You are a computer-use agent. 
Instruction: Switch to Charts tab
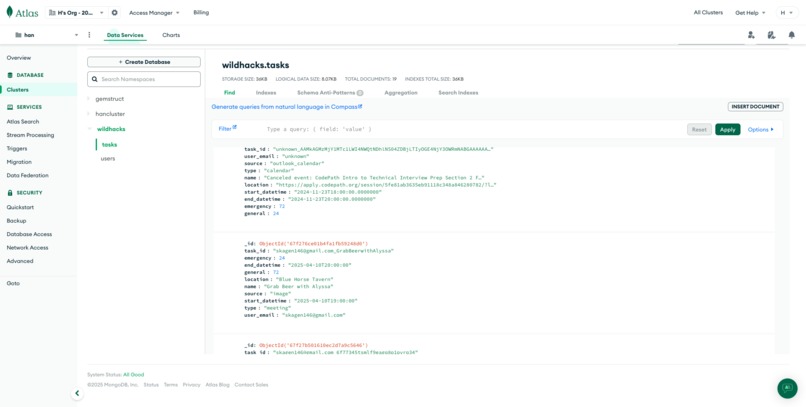click(x=171, y=35)
